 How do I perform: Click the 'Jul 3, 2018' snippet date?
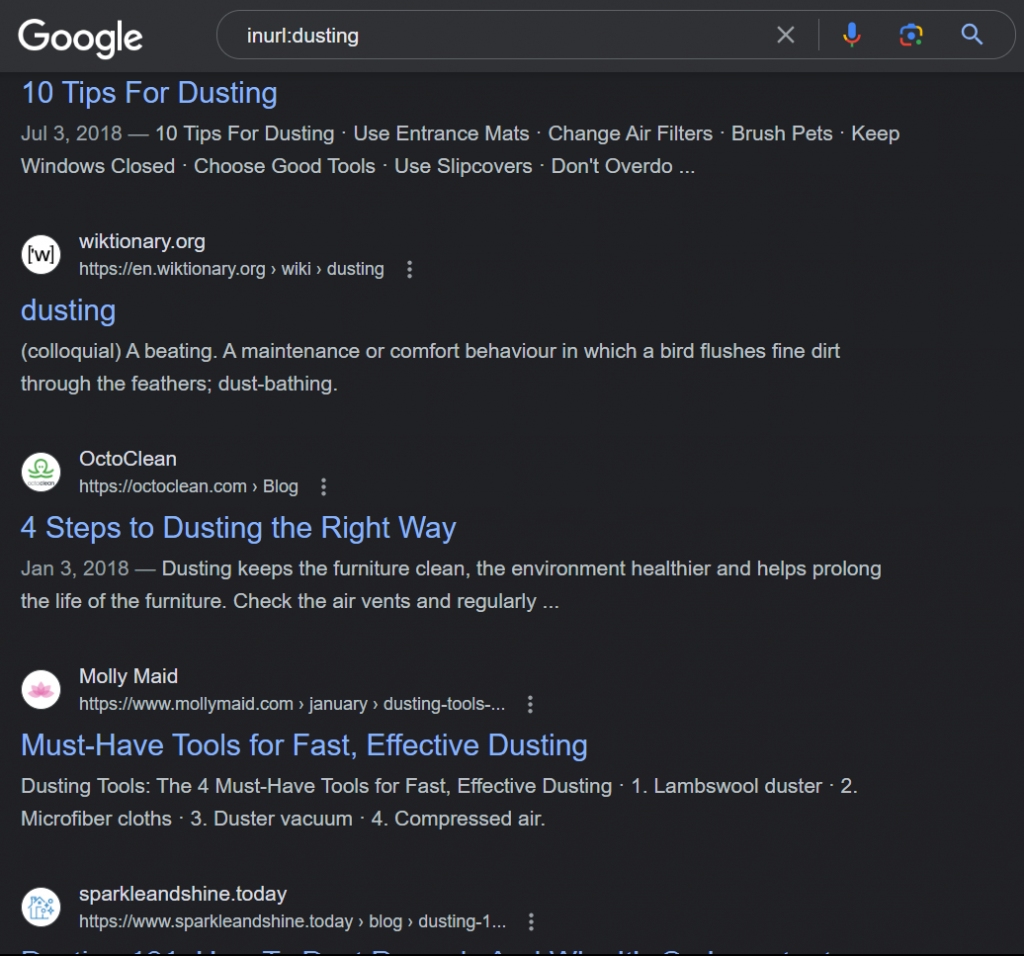[72, 133]
